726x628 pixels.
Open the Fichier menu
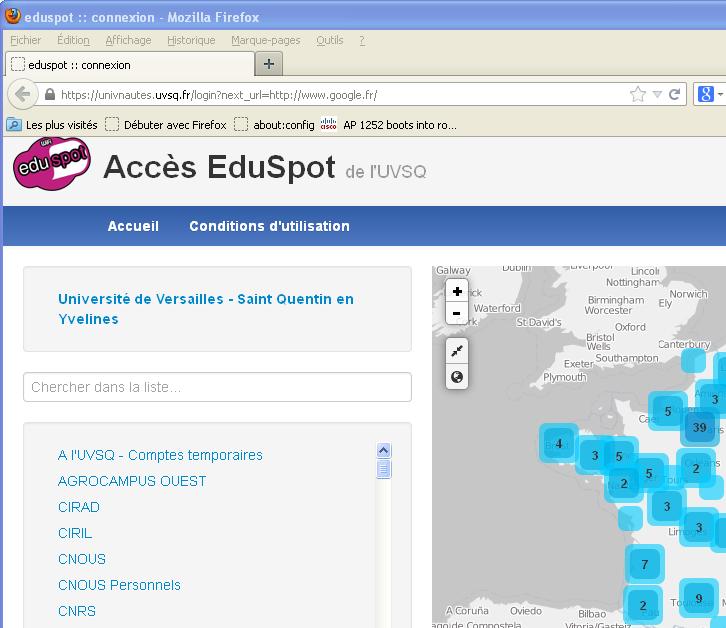click(25, 40)
